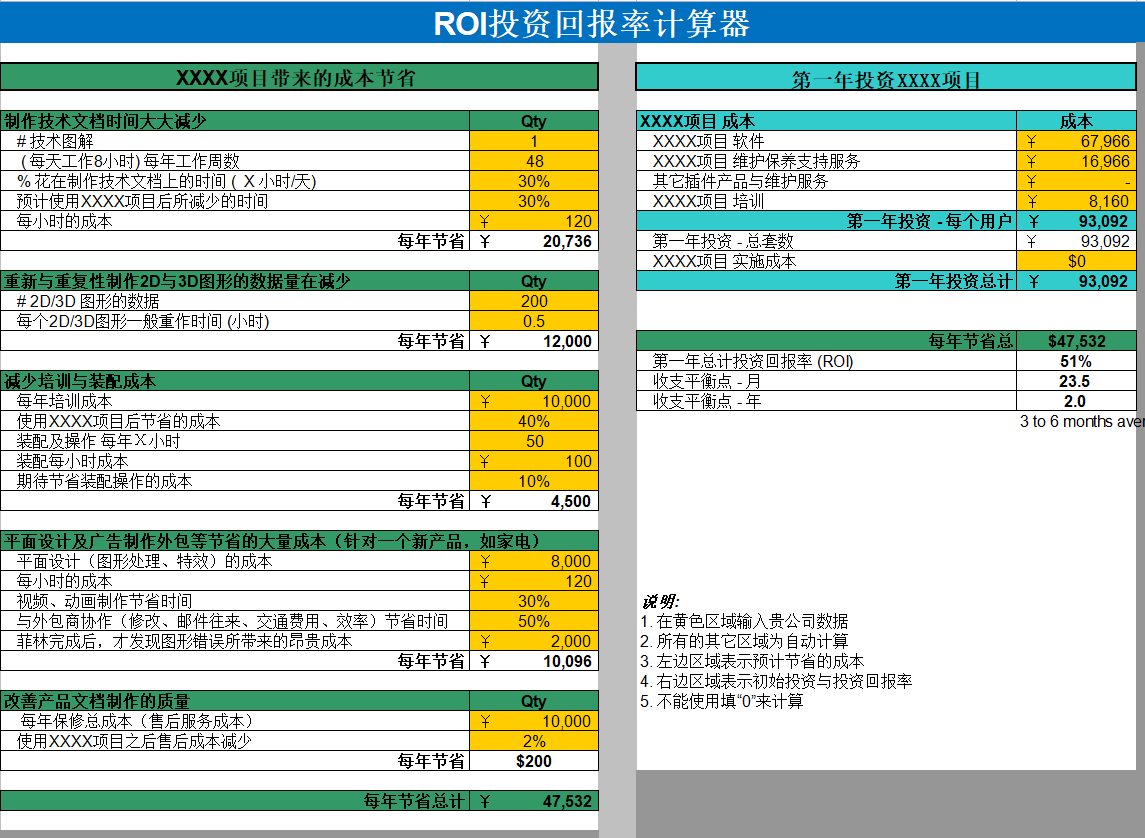
Task: Click the 每年培训成本 input showing 10,000
Action: 534,401
